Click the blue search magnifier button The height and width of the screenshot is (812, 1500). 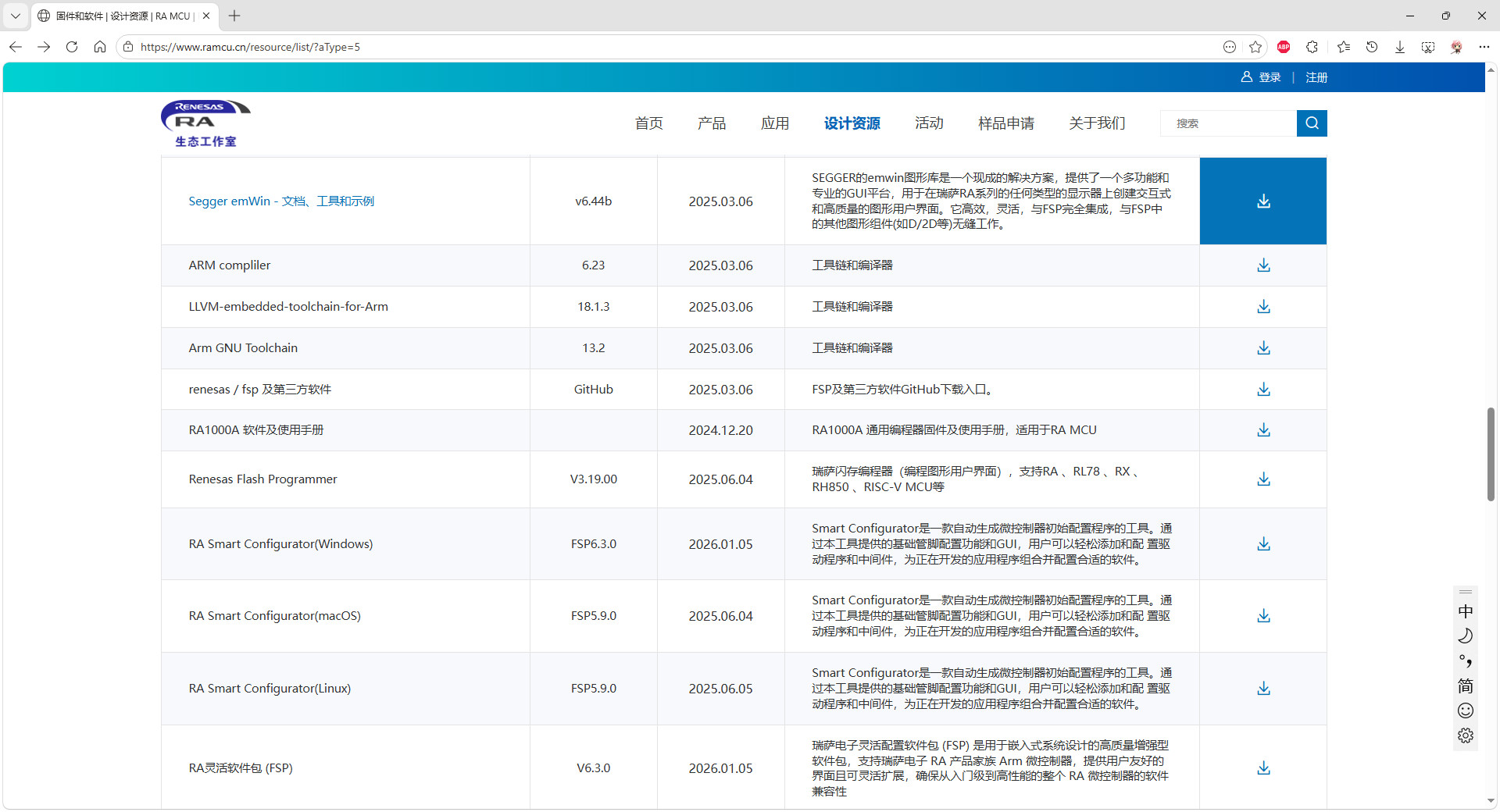coord(1312,123)
